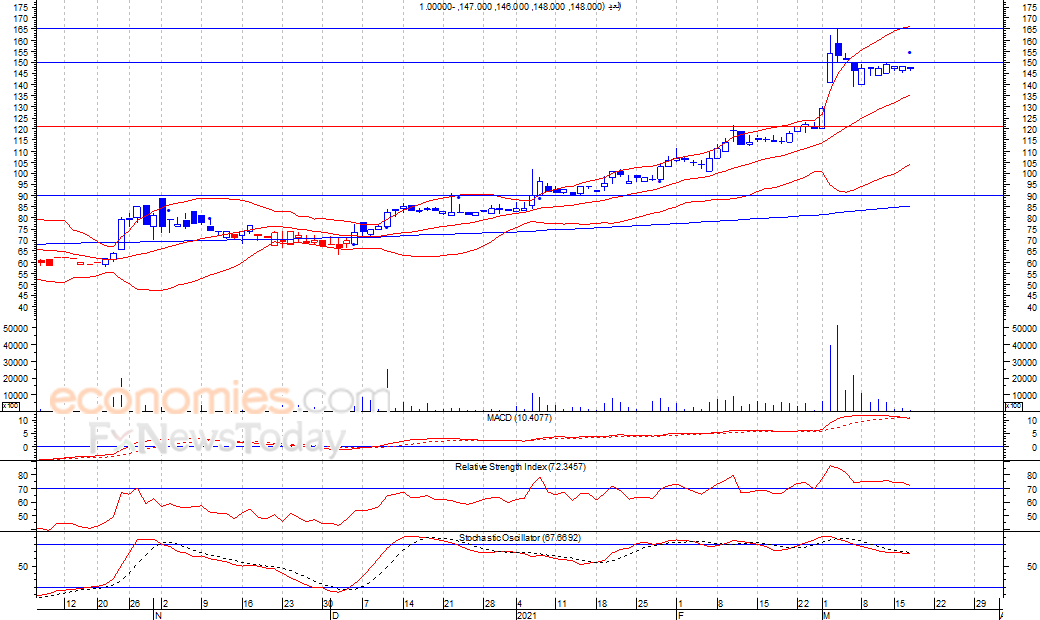Click the blue horizontal line at 165

(520, 29)
